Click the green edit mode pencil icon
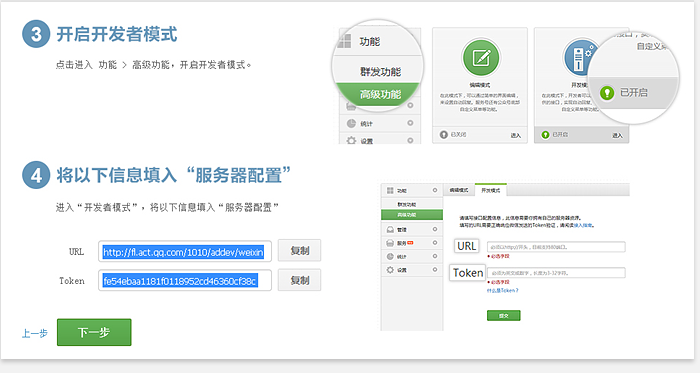This screenshot has width=700, height=373. coord(480,58)
